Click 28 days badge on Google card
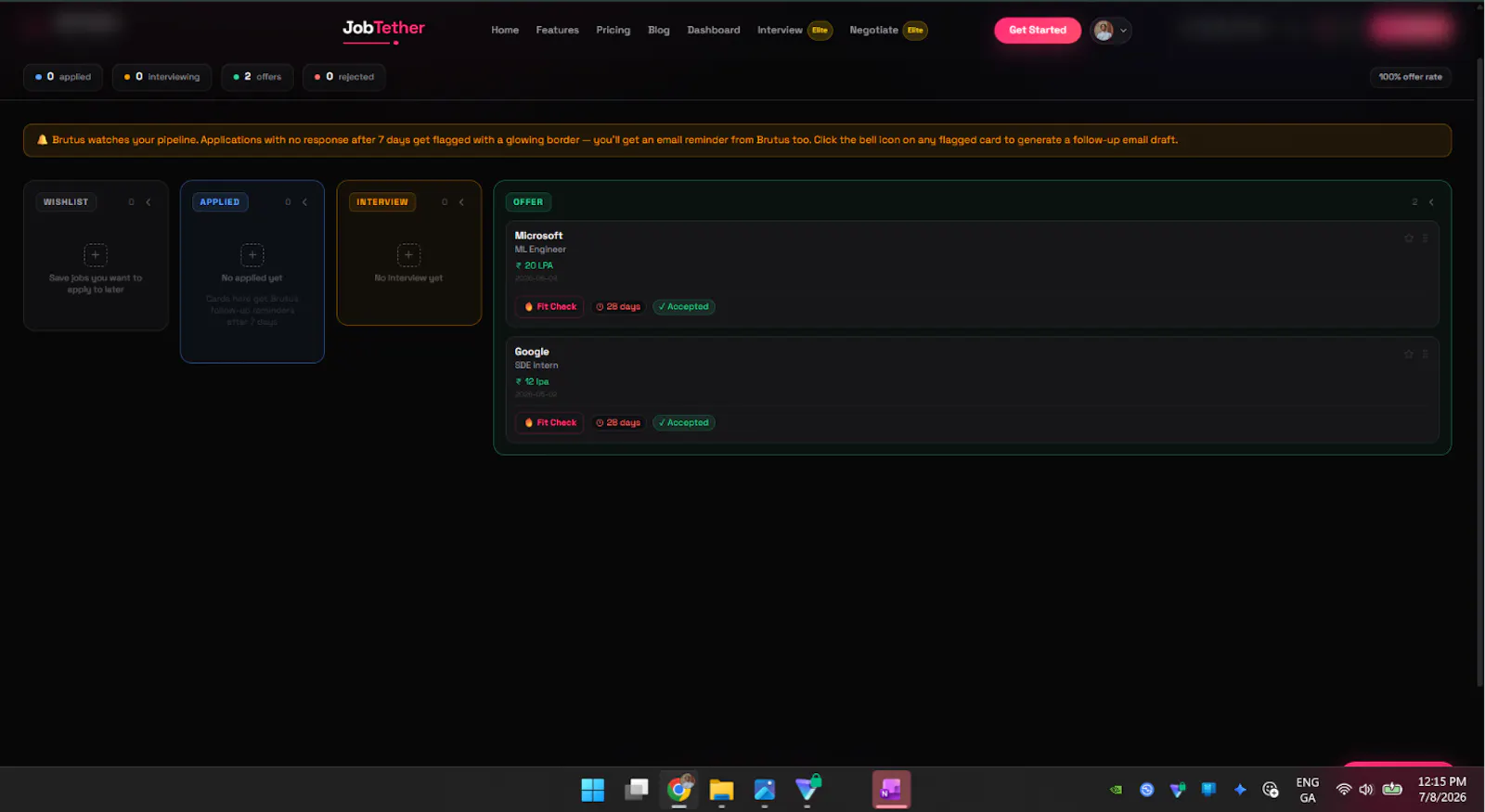 click(x=618, y=423)
